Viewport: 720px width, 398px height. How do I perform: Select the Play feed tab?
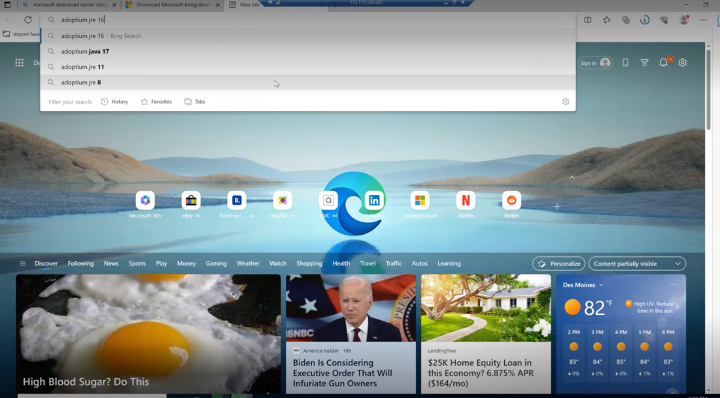[161, 263]
